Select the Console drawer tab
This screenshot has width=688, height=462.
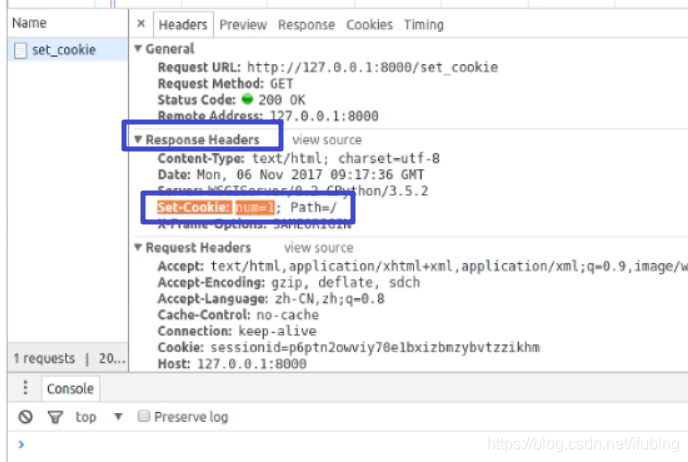pos(70,388)
